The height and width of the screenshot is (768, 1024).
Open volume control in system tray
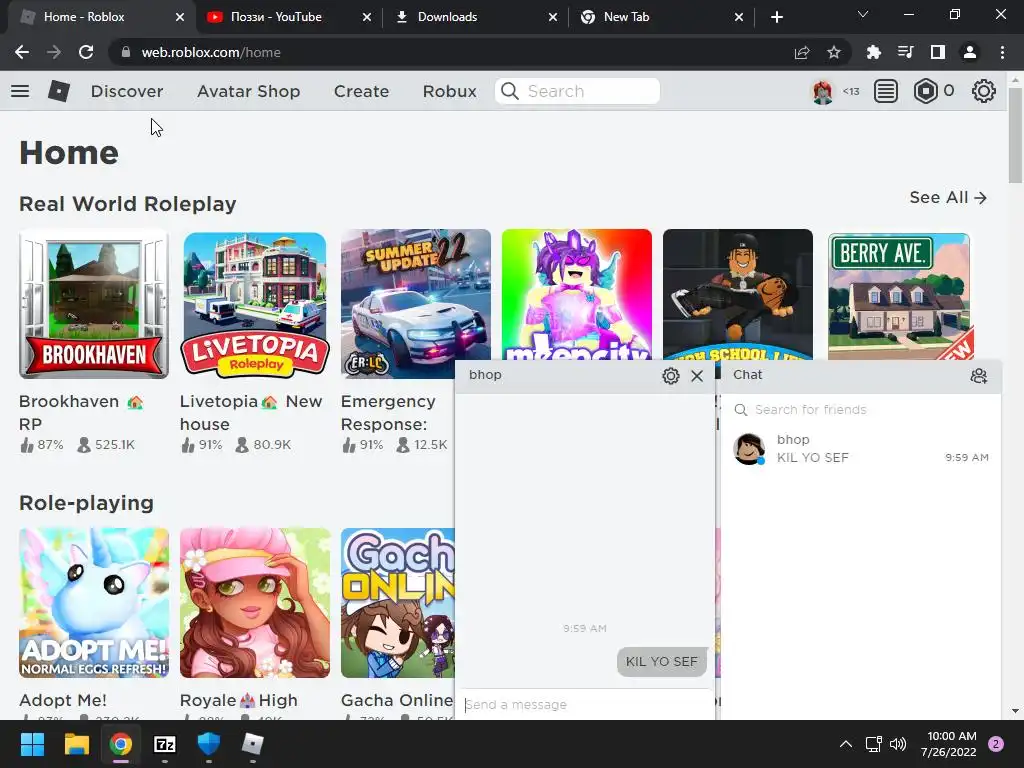898,744
